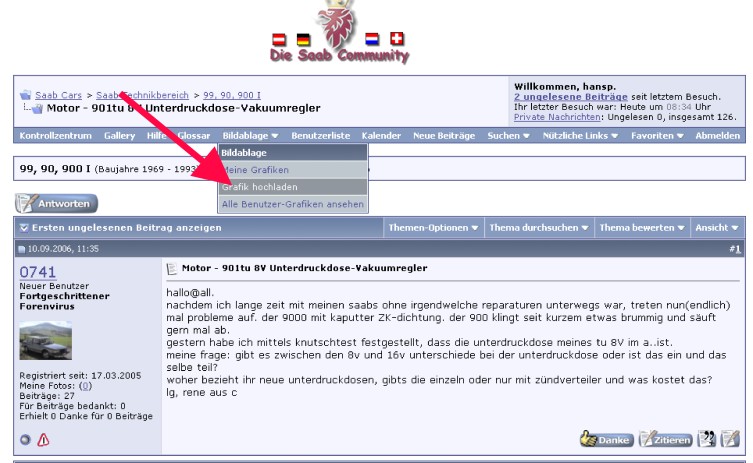Click the Bildablage menu header

(x=293, y=153)
